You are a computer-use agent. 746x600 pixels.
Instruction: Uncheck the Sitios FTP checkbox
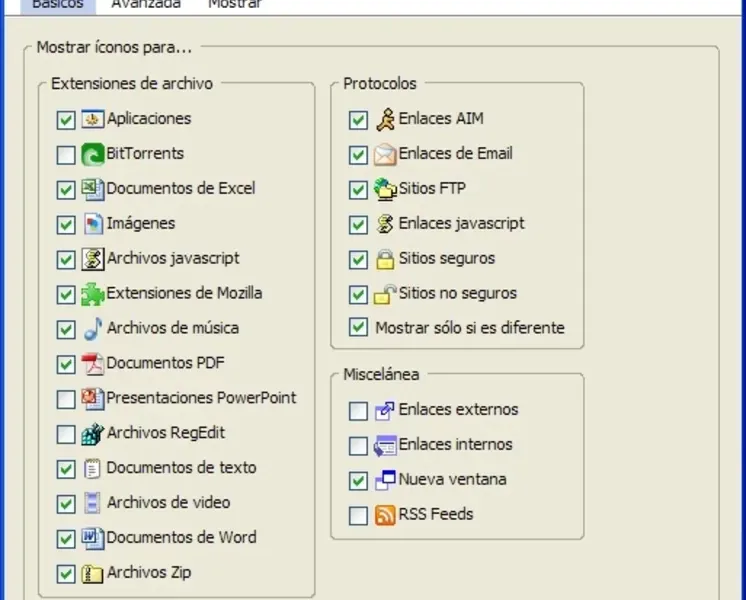pyautogui.click(x=358, y=190)
